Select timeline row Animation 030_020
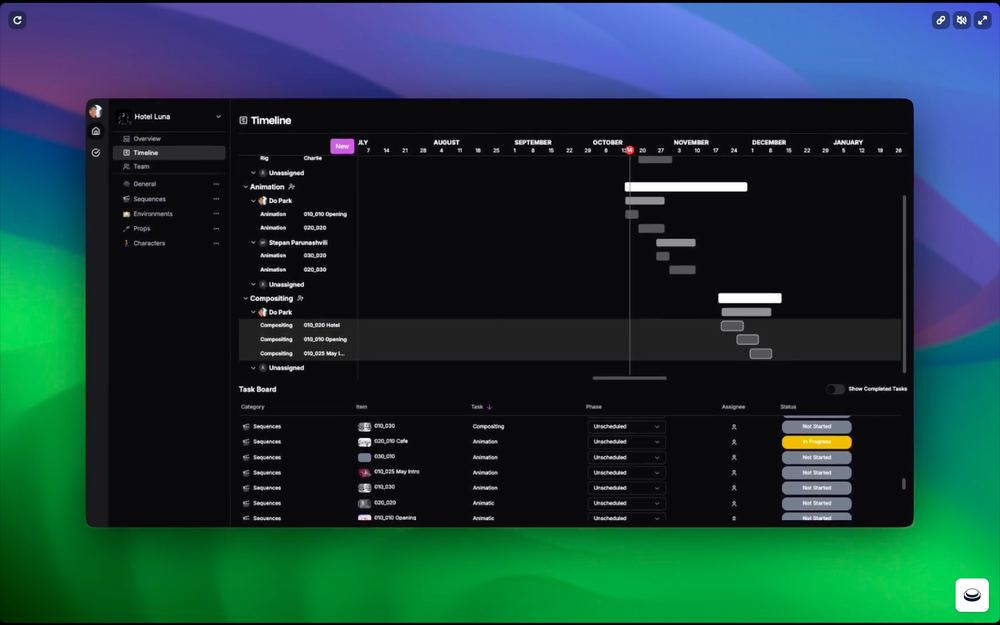 [x=570, y=256]
